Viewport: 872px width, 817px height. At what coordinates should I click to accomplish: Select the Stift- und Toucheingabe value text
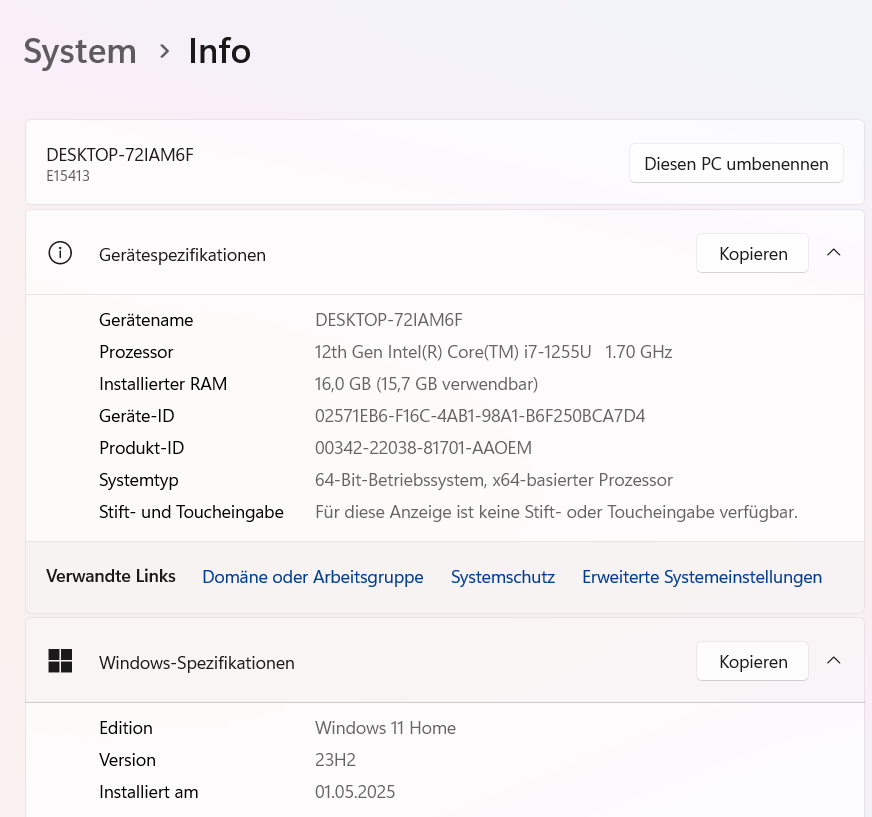(x=556, y=512)
